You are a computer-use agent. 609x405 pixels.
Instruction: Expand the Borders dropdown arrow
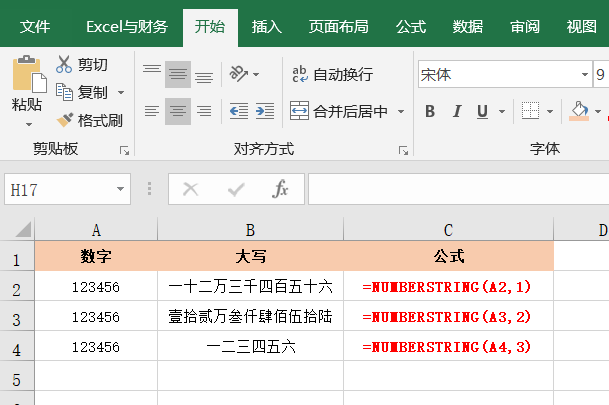click(550, 111)
